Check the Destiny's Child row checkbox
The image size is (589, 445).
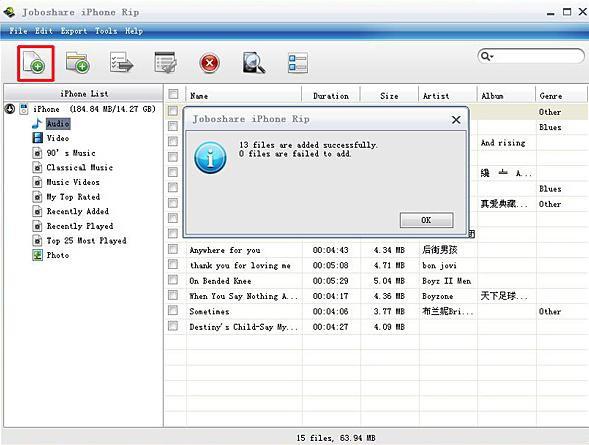tap(173, 326)
